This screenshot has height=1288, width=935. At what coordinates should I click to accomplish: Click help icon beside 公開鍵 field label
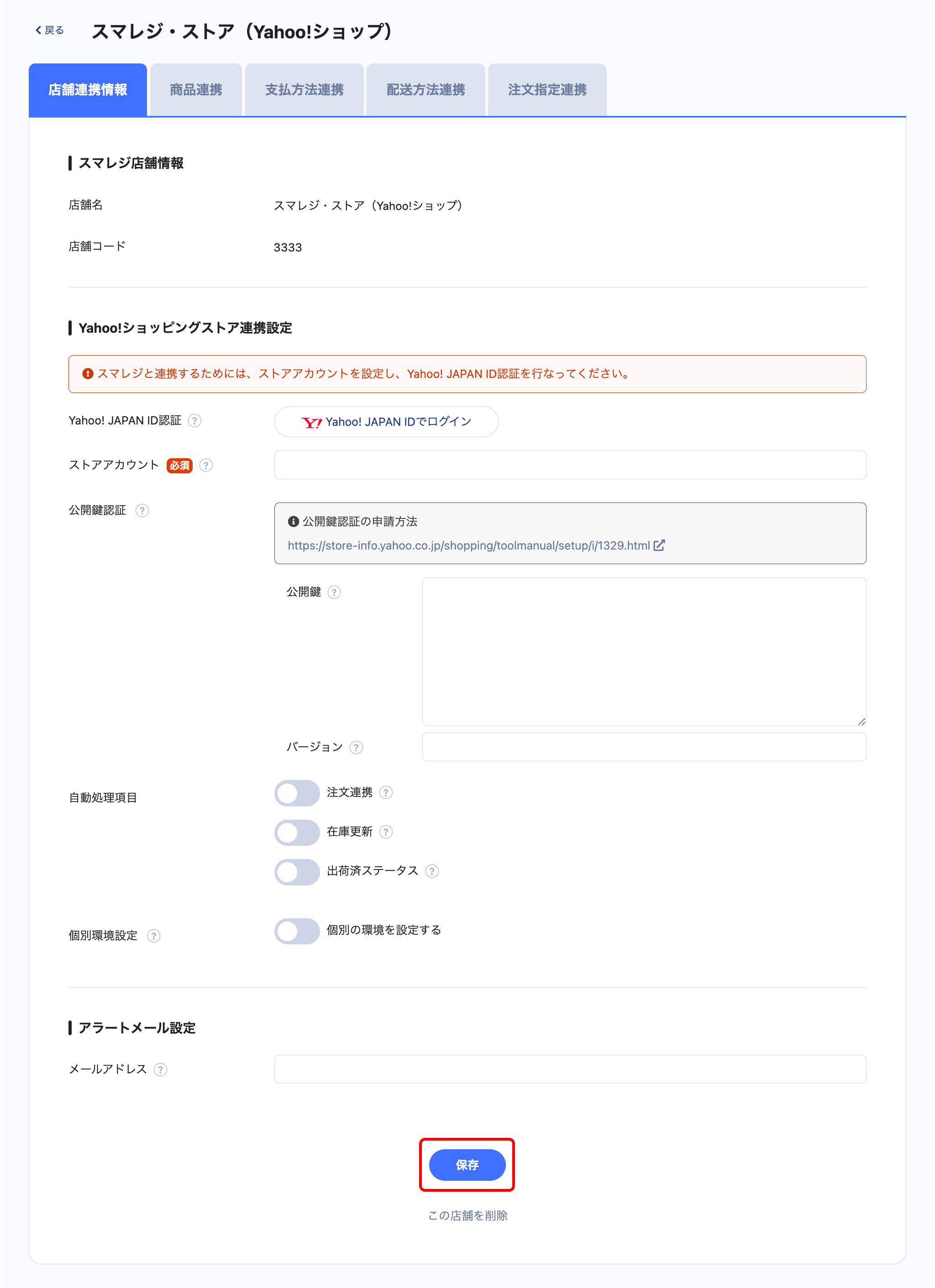[x=335, y=592]
